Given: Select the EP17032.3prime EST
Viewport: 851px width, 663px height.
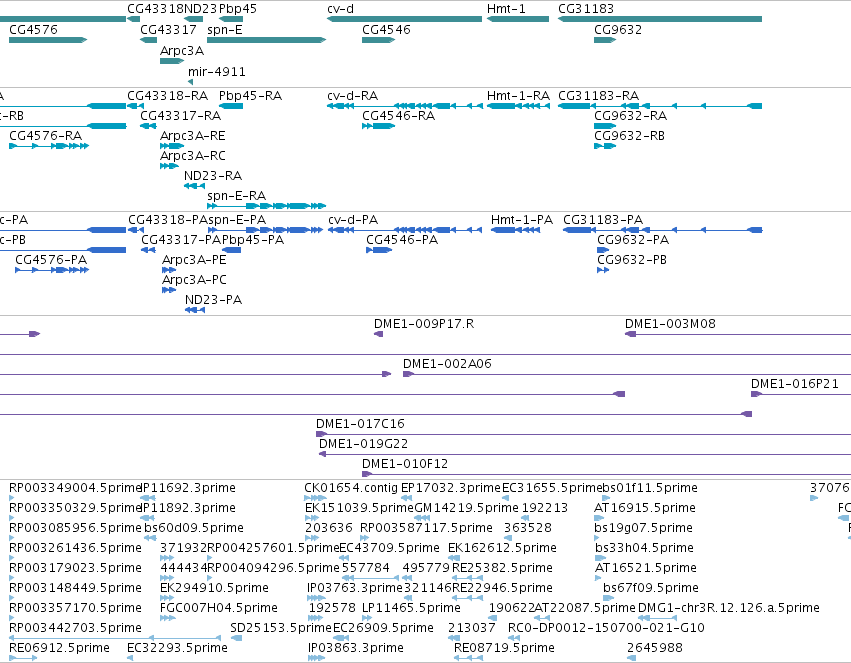Looking at the screenshot, I should tap(407, 498).
